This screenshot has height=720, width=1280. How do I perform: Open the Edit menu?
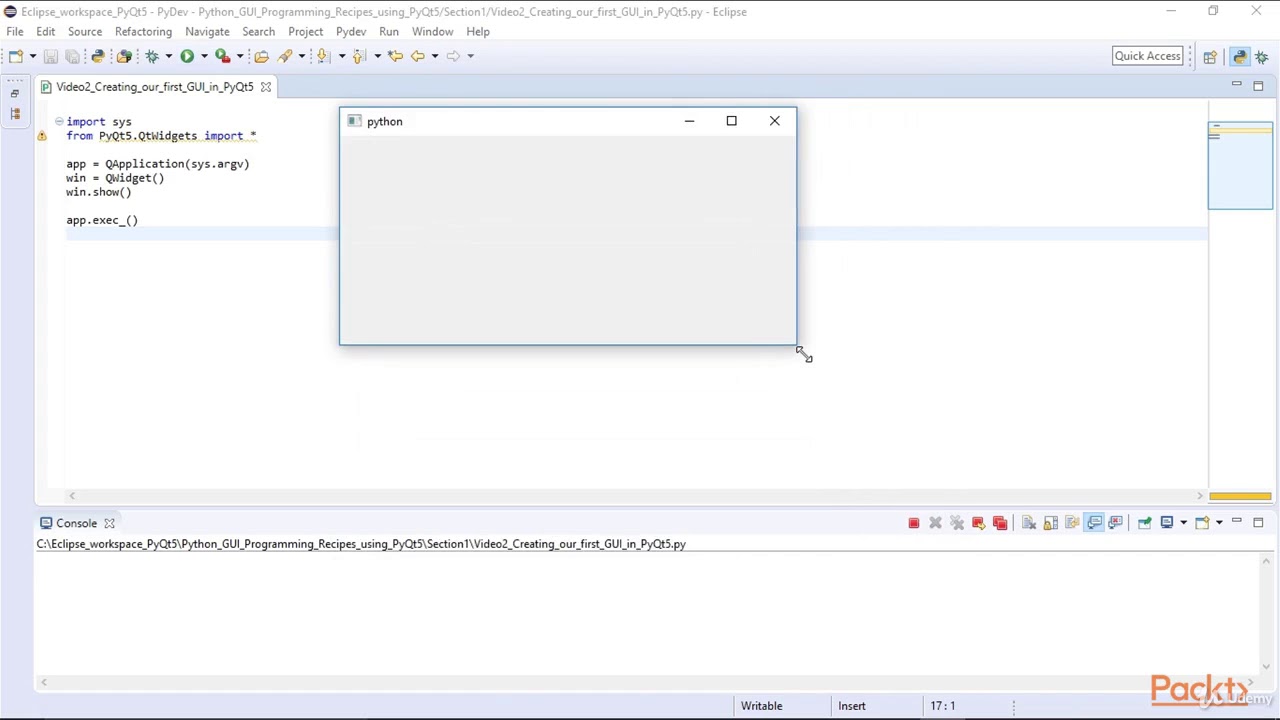click(x=46, y=31)
